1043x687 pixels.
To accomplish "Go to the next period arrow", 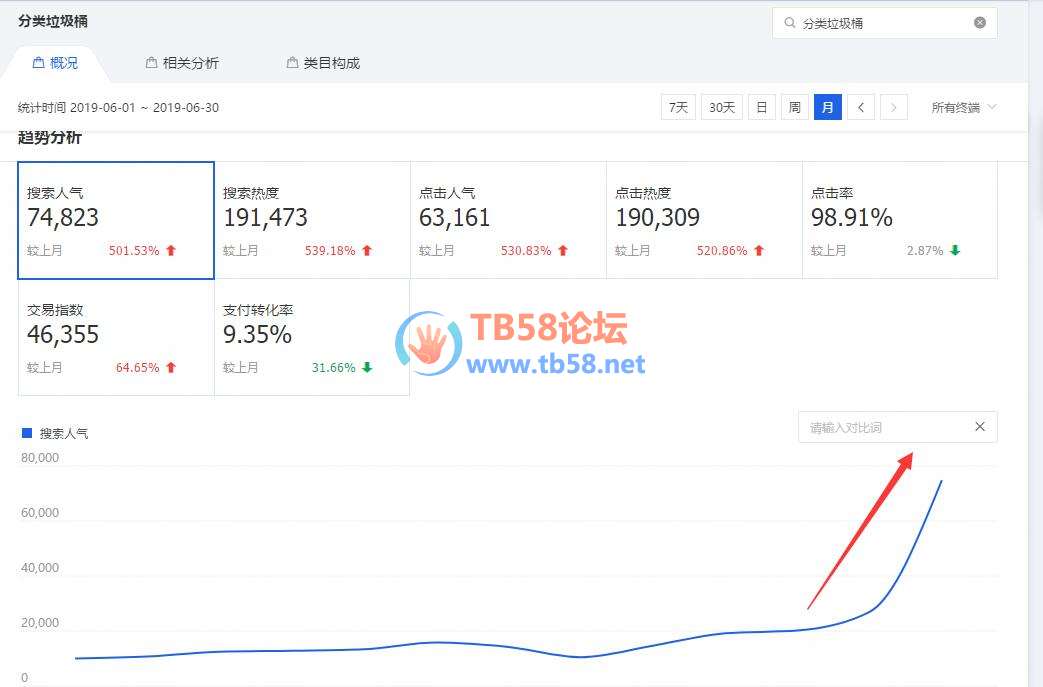I will (894, 107).
